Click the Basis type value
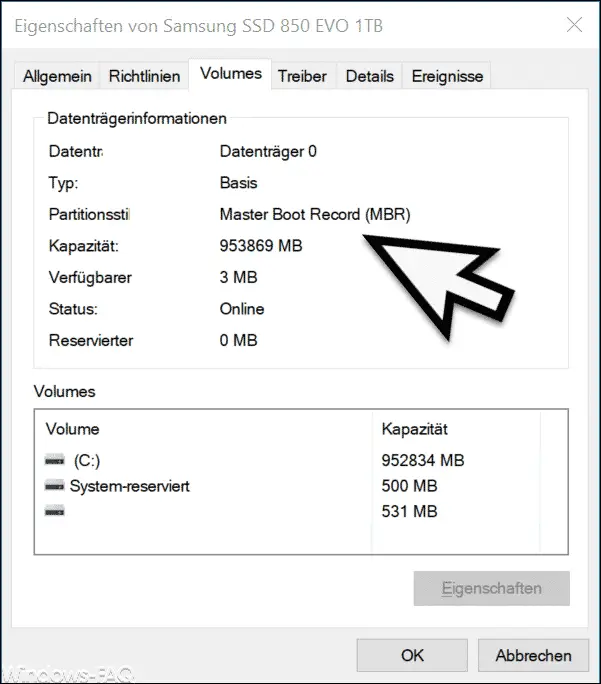 (x=238, y=183)
